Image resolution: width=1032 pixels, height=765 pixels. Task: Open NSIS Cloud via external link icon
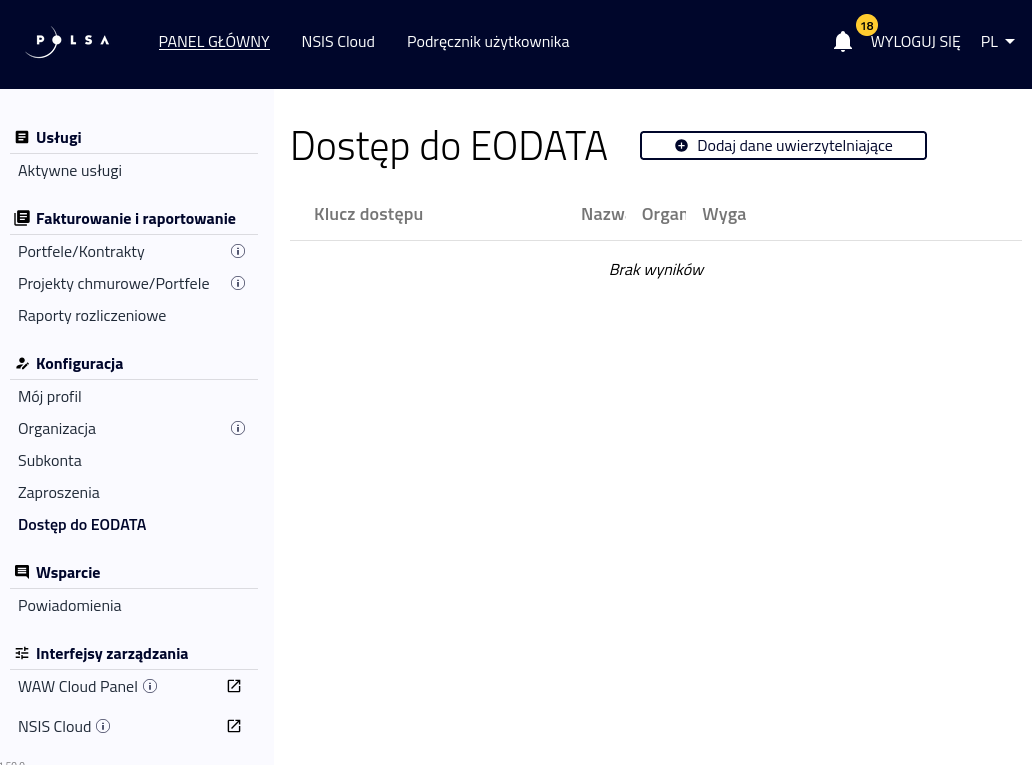(234, 726)
